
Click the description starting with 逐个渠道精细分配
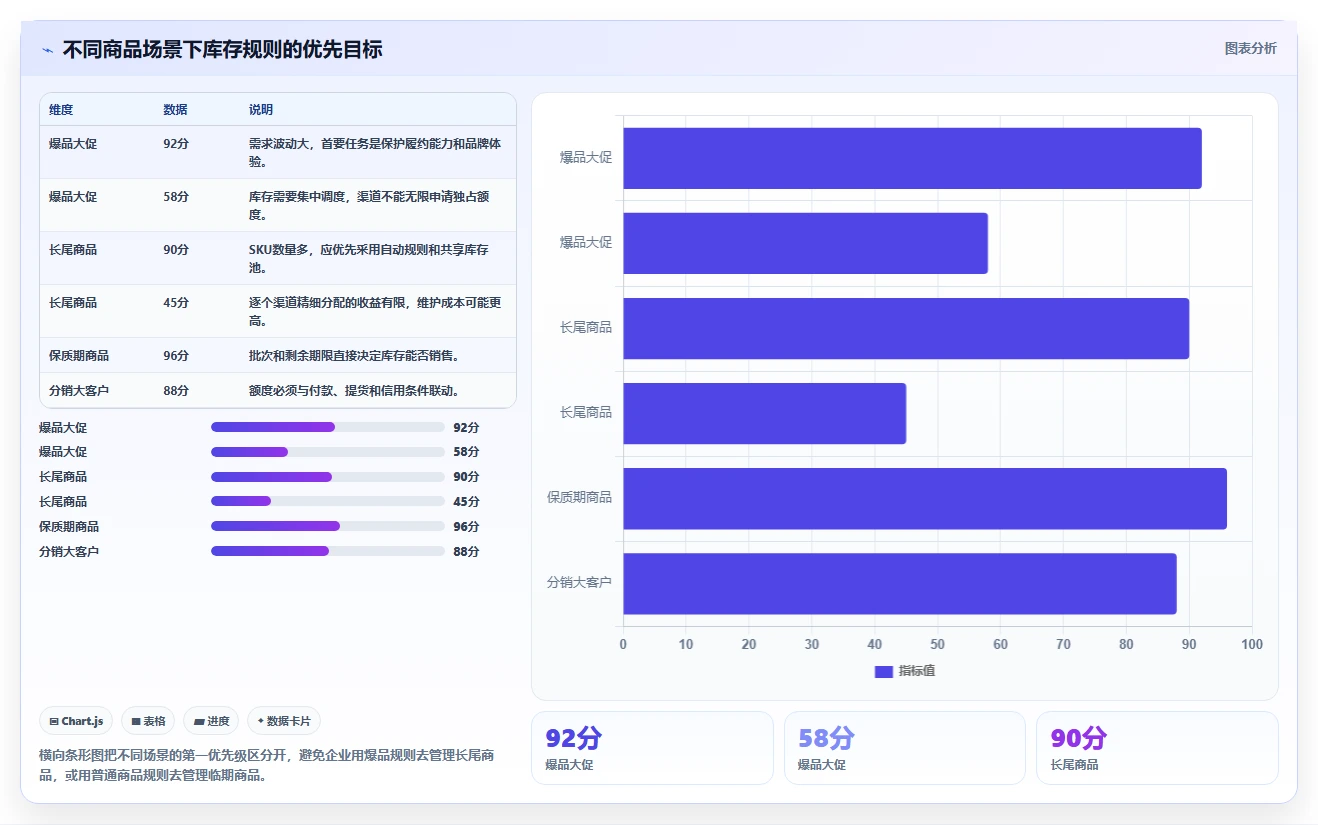click(376, 311)
